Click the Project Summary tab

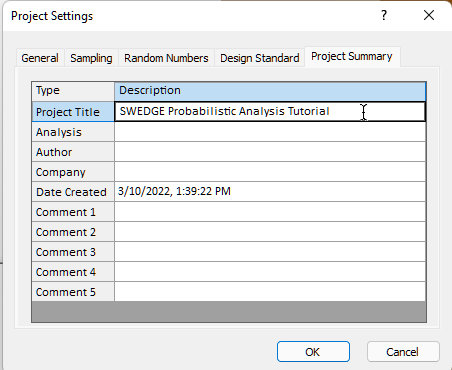point(352,57)
